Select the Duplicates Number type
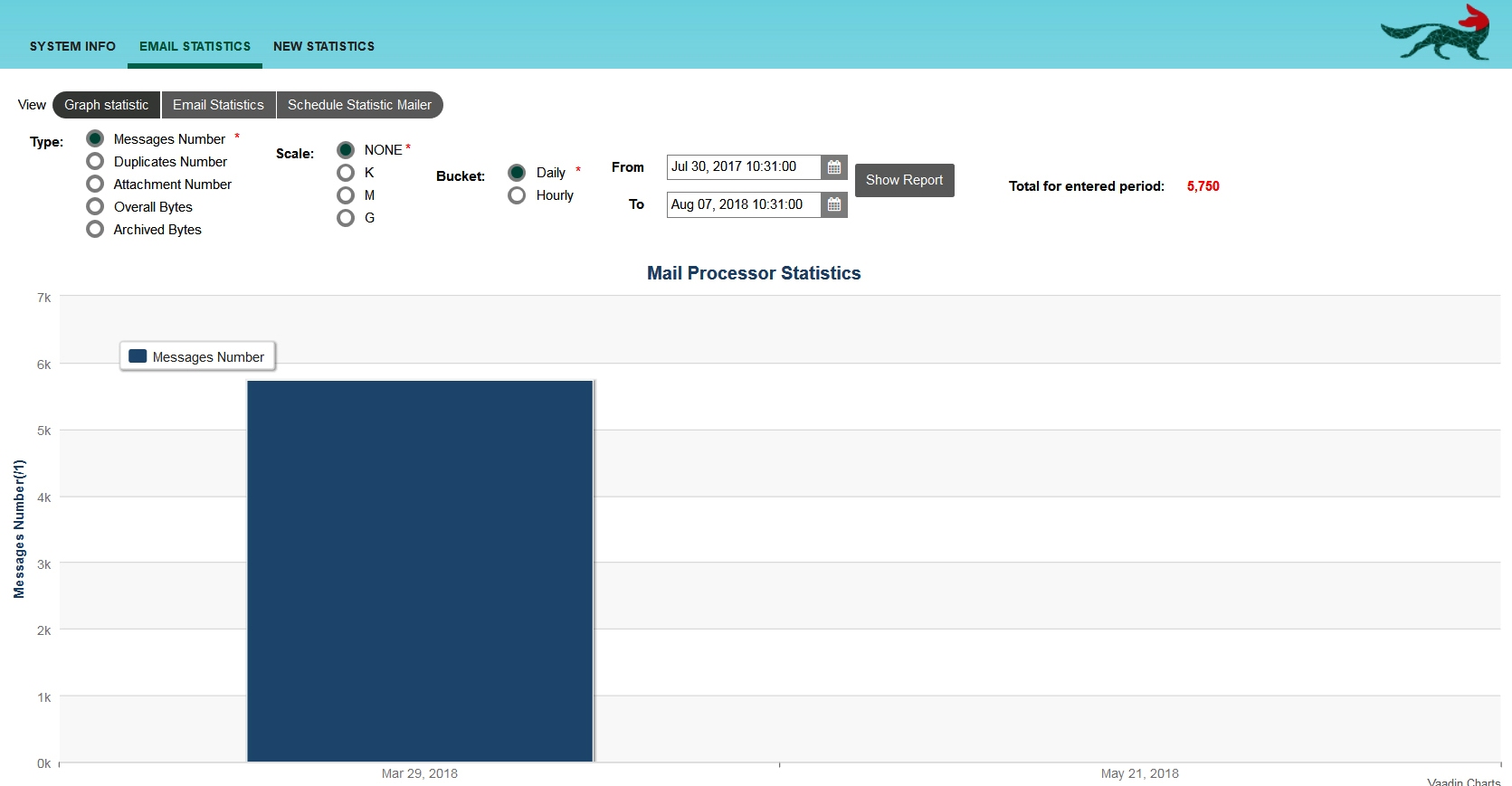This screenshot has width=1512, height=786. (x=95, y=161)
